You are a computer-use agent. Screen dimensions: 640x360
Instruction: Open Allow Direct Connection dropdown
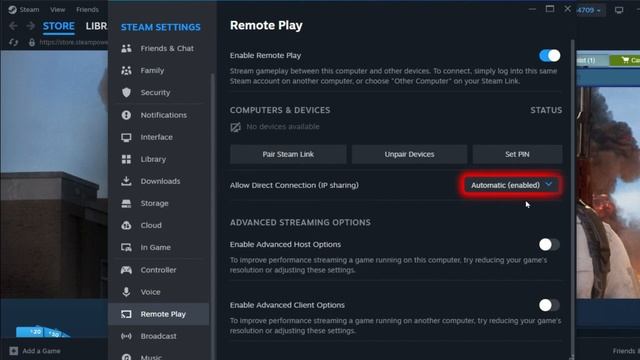(x=511, y=185)
